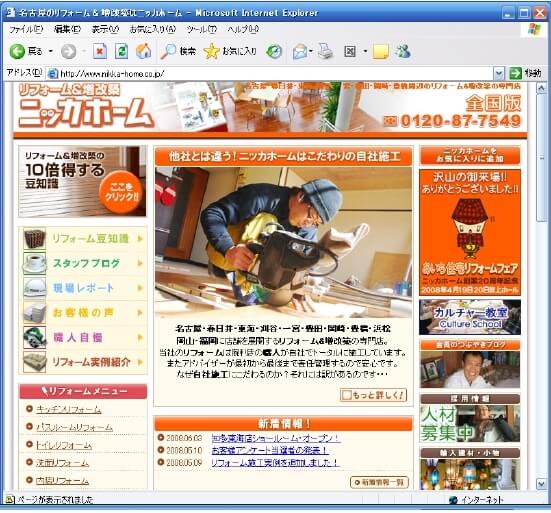Open the 洗面リフォーム link
The height and width of the screenshot is (513, 551).
pos(63,463)
